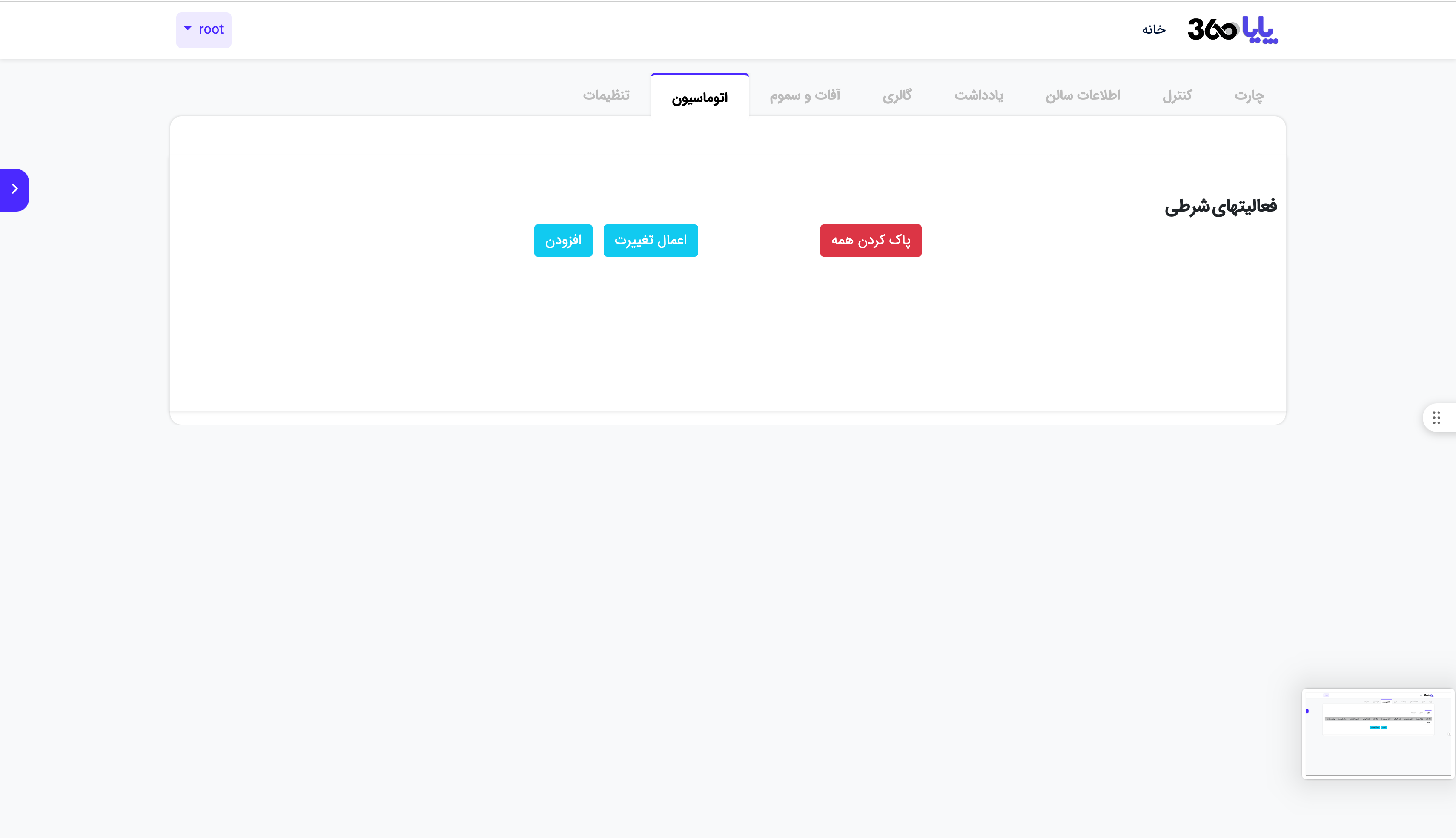Open the یادداشت tab
This screenshot has width=1456, height=838.
(x=978, y=95)
